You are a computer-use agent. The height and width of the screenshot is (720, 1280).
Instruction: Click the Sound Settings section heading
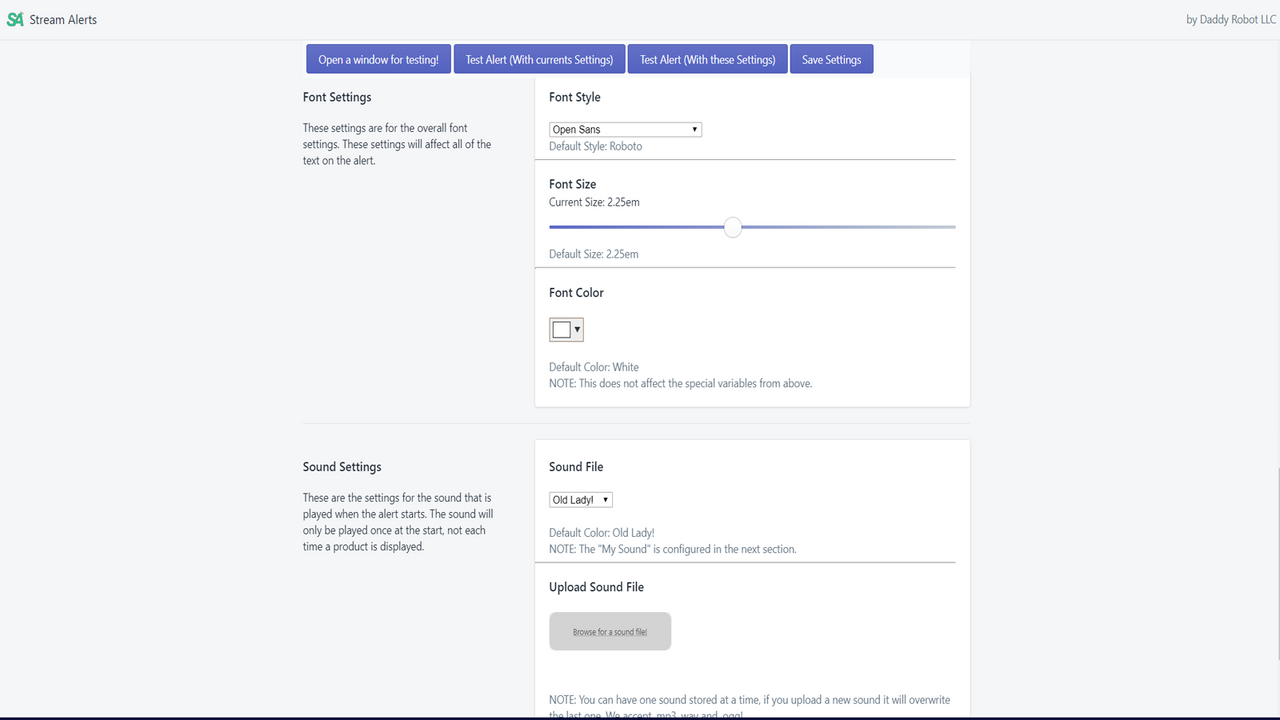coord(342,467)
